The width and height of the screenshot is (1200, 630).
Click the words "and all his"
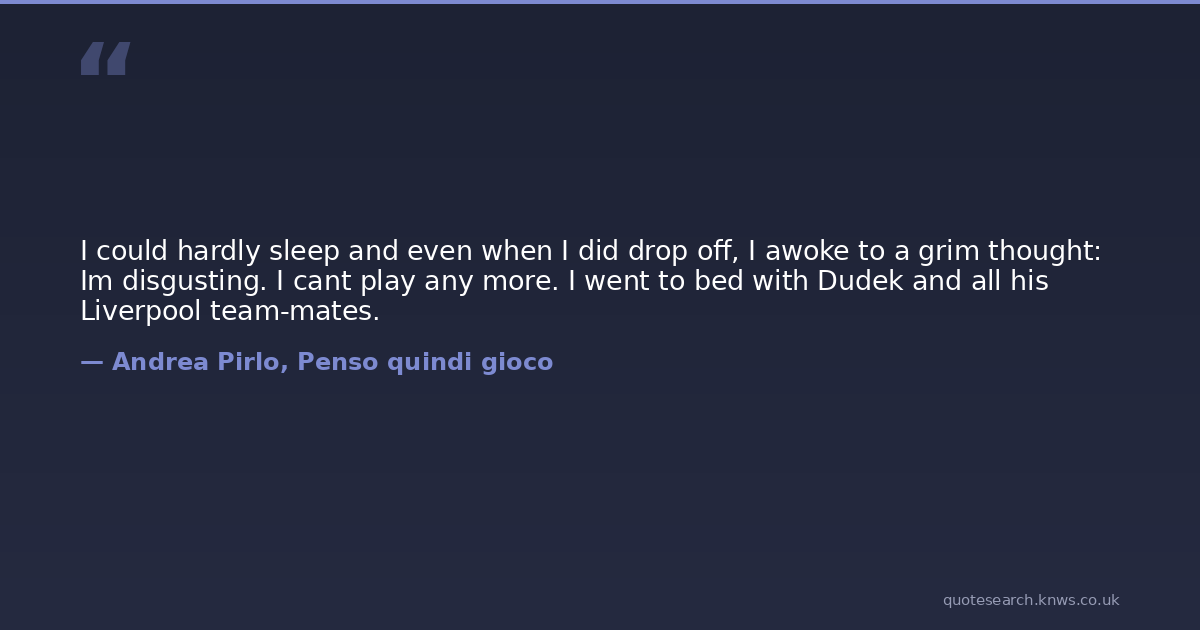[x=980, y=281]
